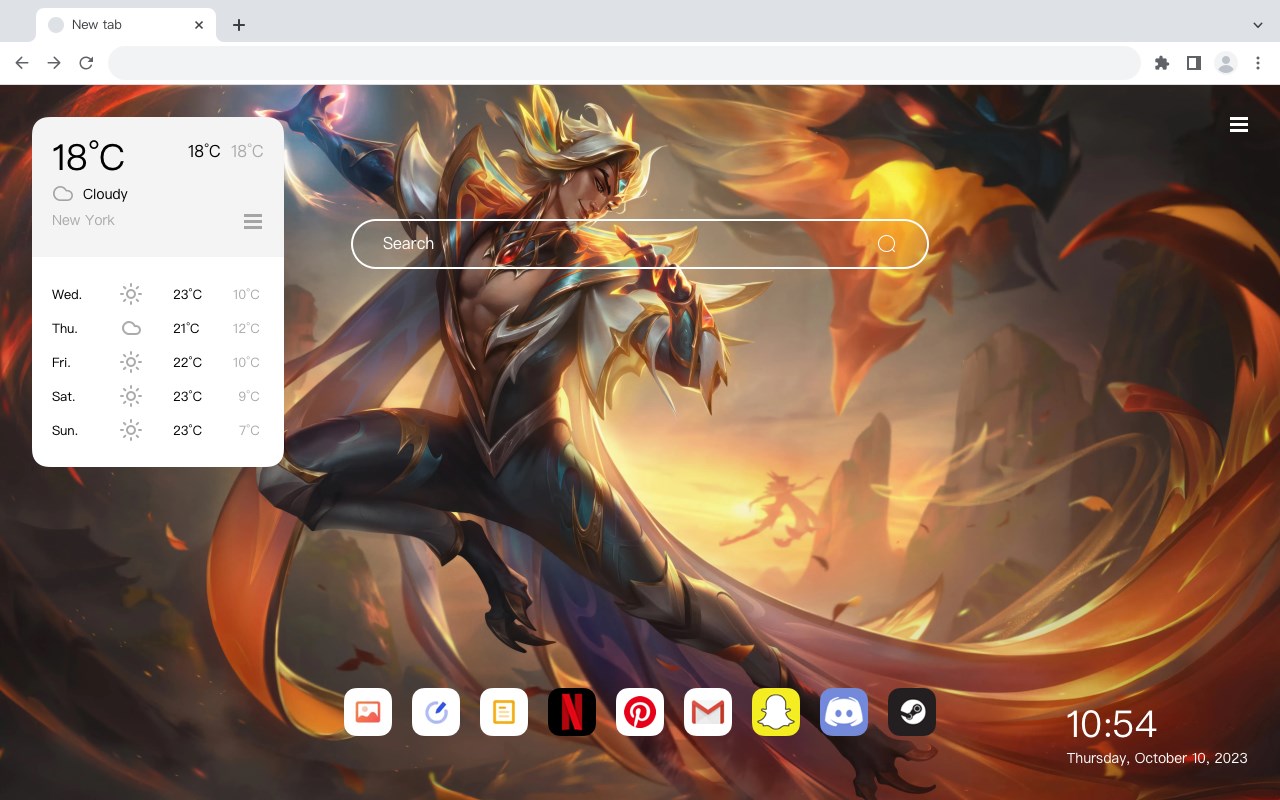Go forward to the next page

tap(54, 63)
